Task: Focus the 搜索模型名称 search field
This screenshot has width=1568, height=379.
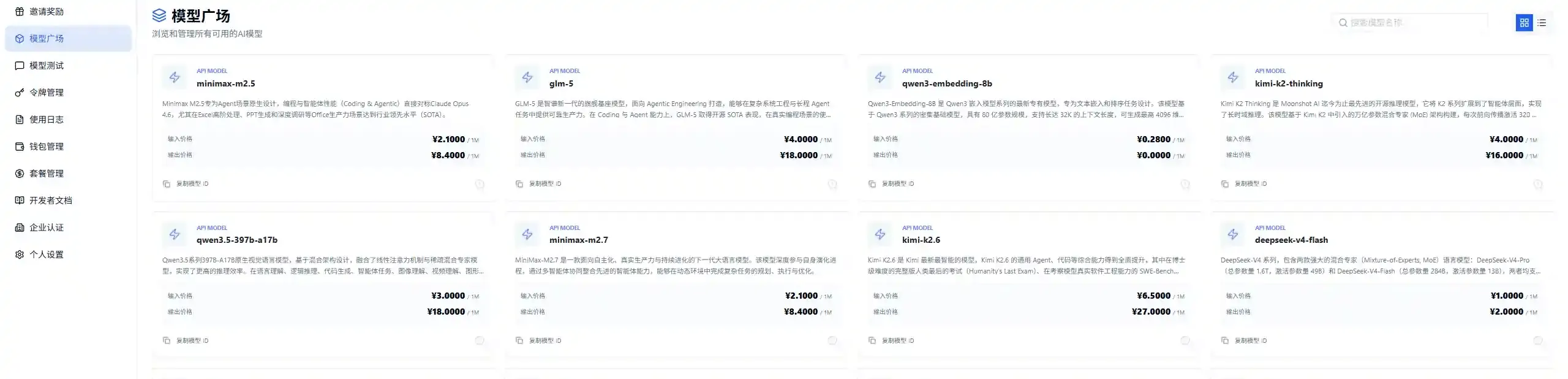Action: [1409, 23]
